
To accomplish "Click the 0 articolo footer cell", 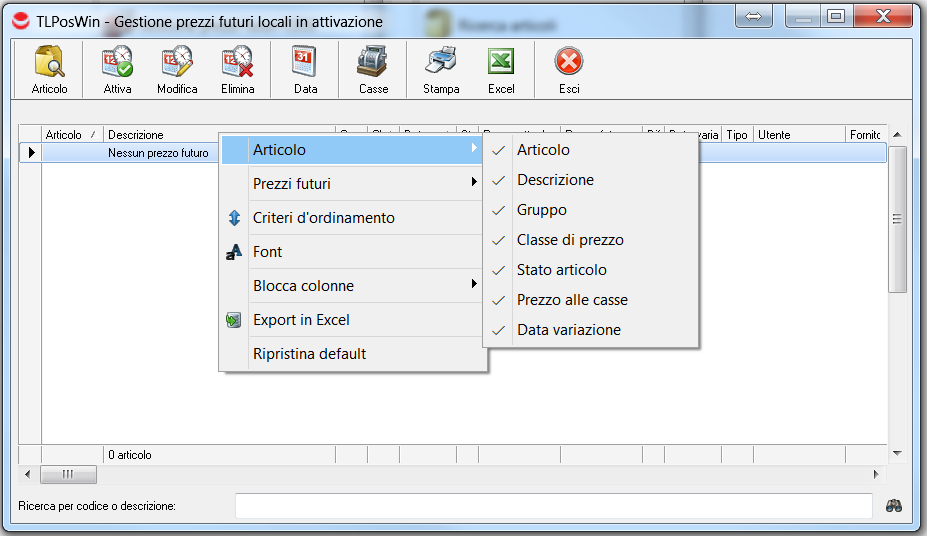I will pyautogui.click(x=219, y=455).
